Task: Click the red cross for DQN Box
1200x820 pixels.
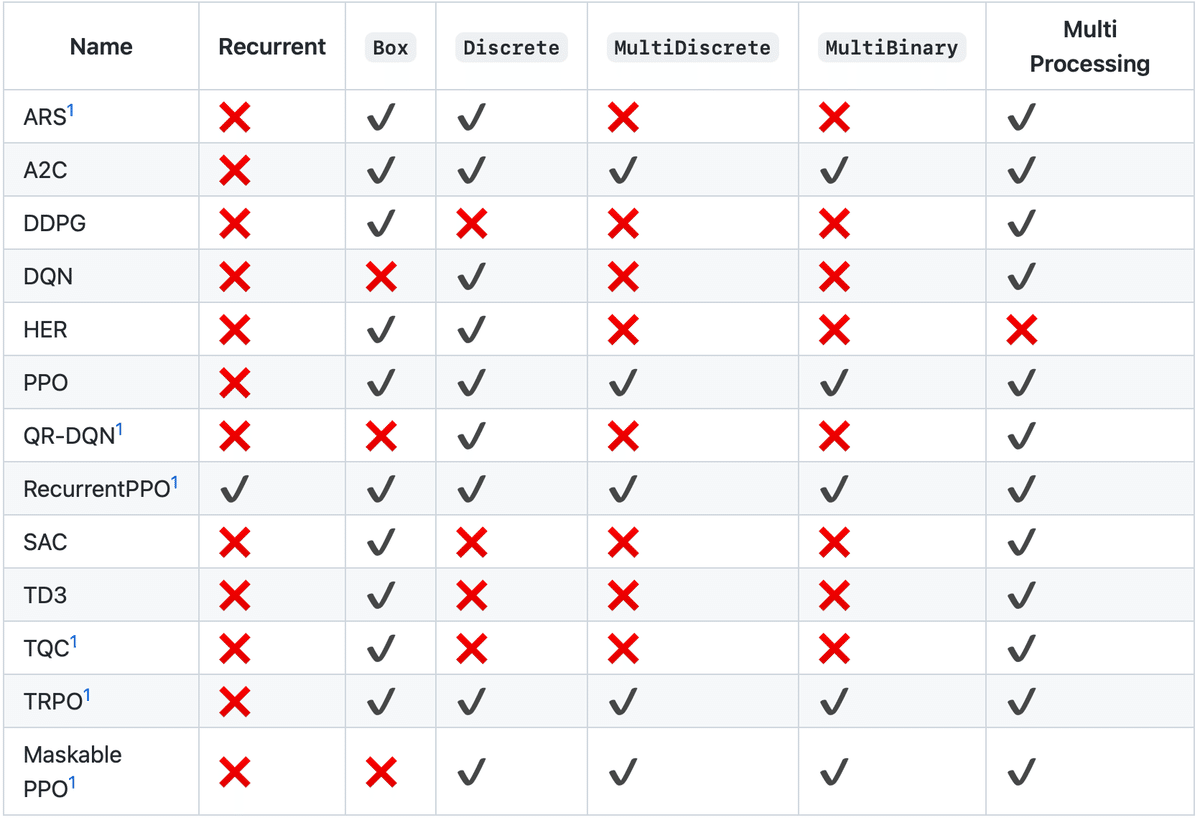Action: (x=381, y=277)
